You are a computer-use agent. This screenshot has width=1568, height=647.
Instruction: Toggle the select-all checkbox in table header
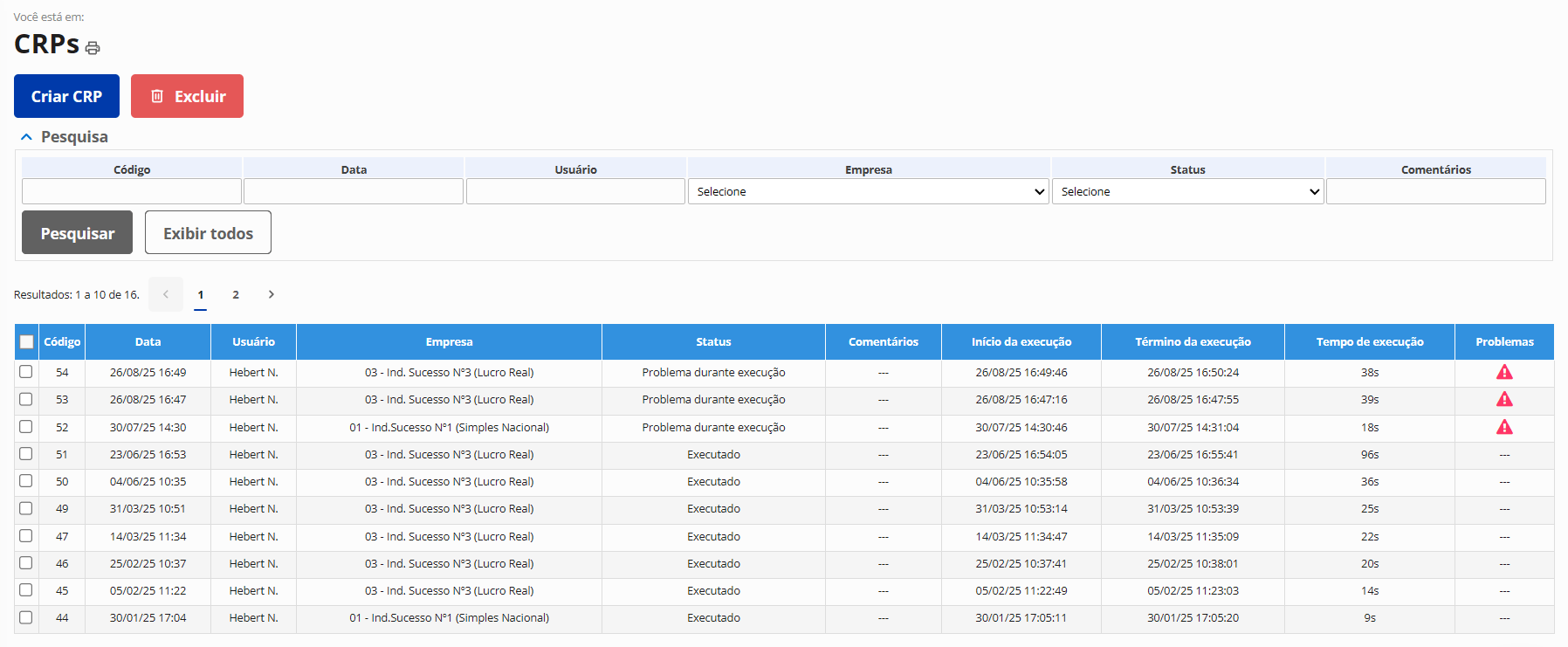[x=26, y=342]
